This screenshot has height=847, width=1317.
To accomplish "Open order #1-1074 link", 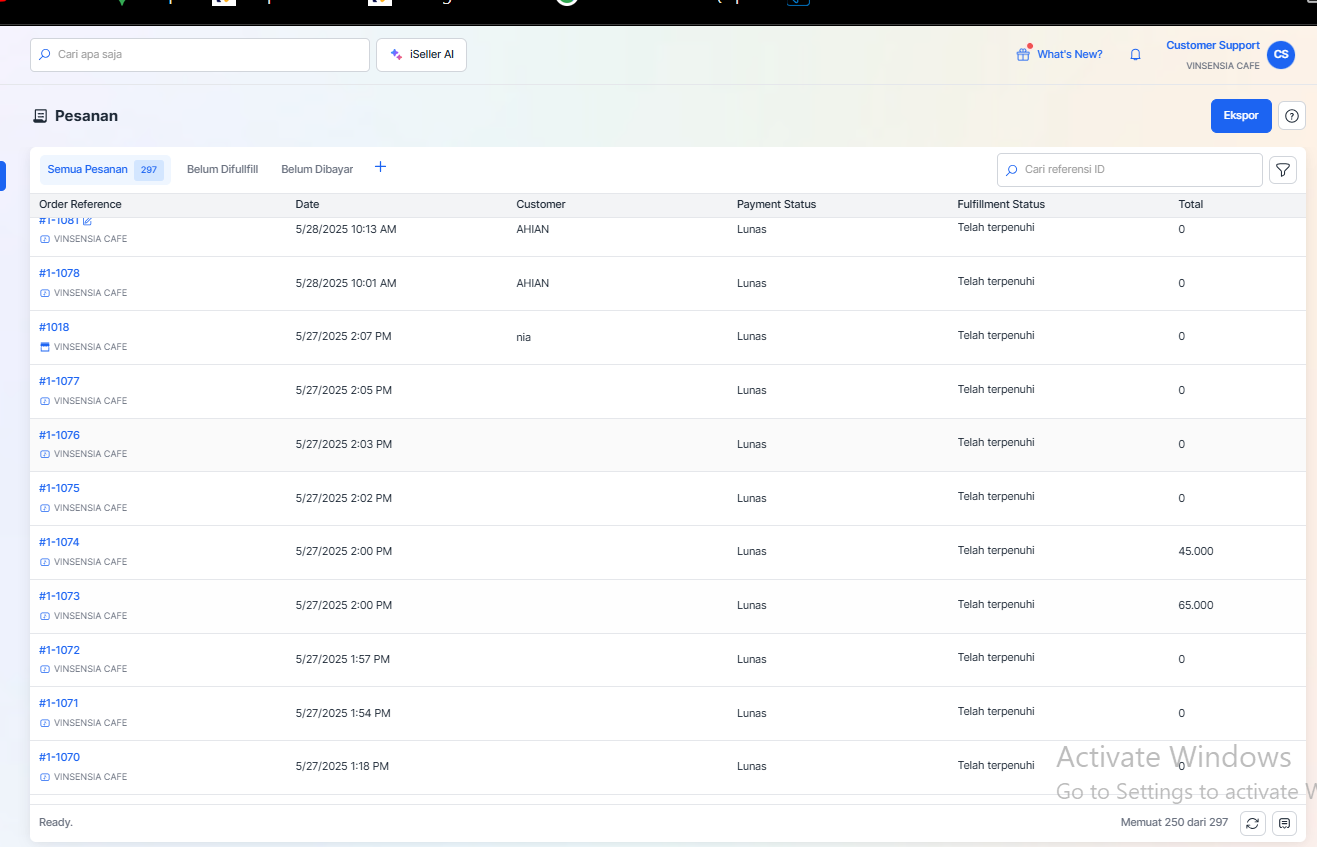I will point(59,542).
